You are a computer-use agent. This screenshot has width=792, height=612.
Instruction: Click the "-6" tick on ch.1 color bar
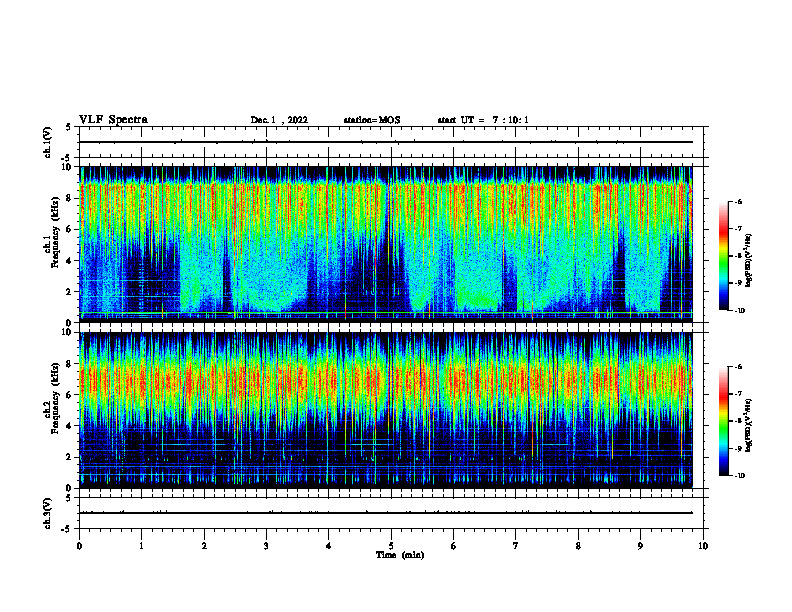[x=739, y=202]
